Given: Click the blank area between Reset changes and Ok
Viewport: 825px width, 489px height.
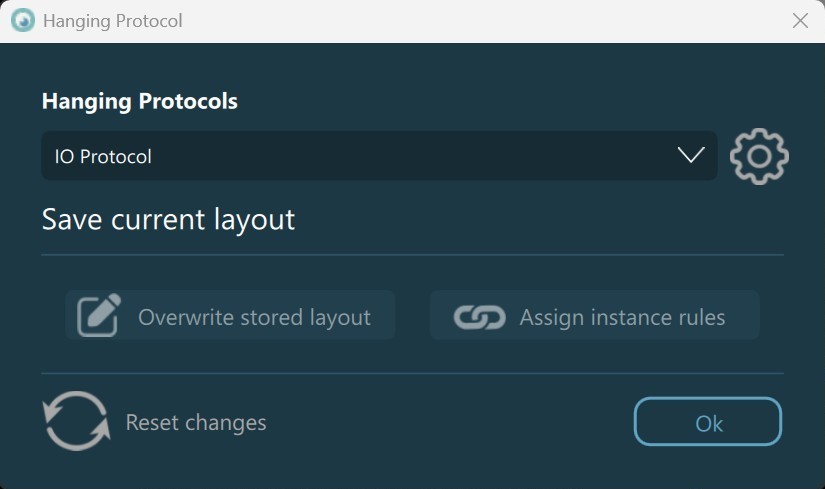Looking at the screenshot, I should point(450,423).
